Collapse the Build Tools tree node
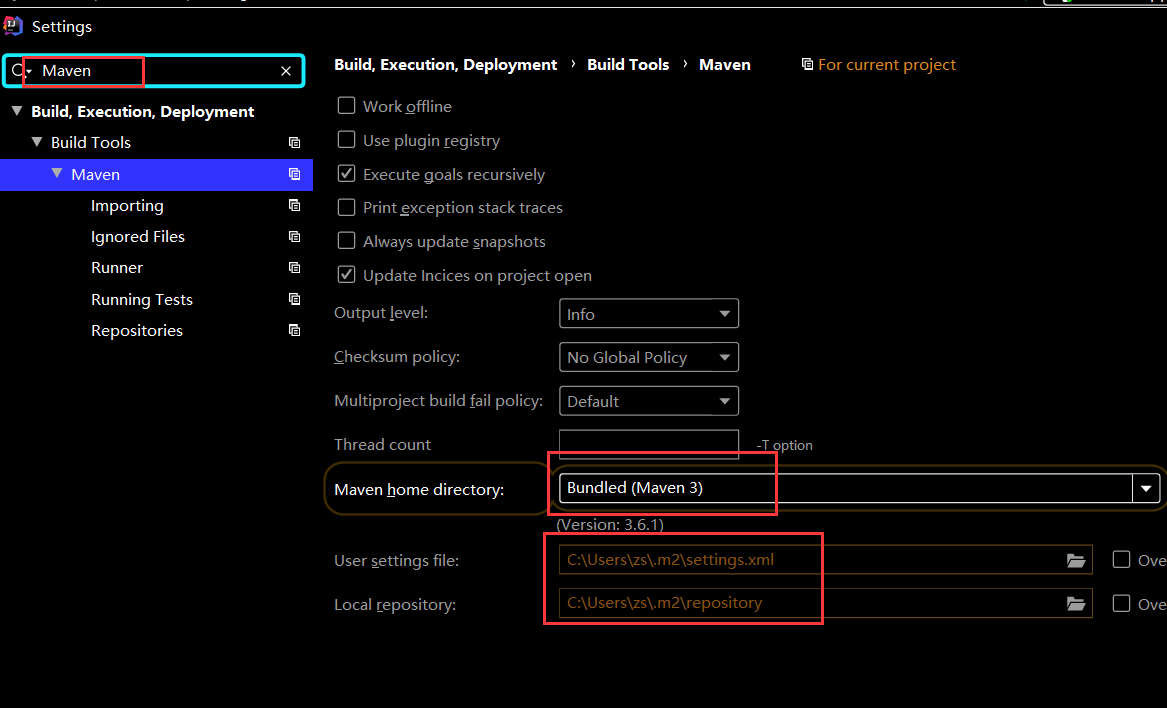 coord(36,141)
